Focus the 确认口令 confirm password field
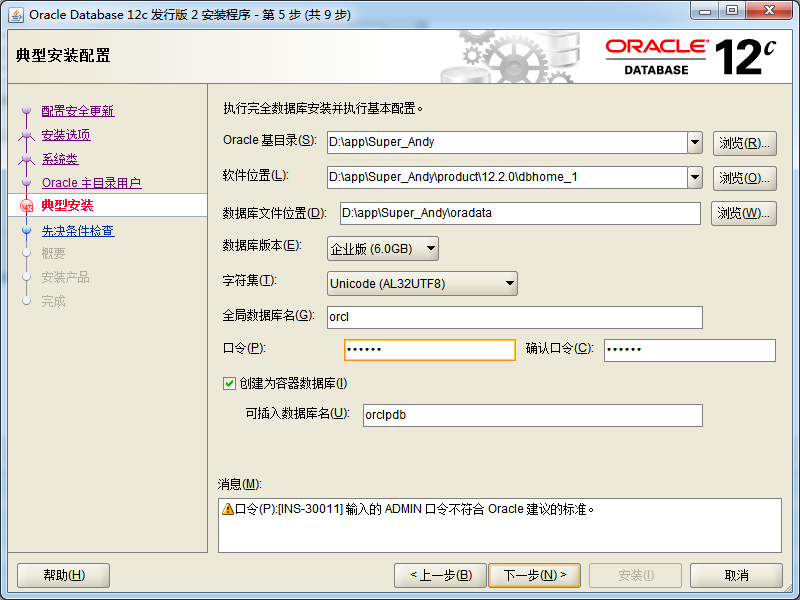 [690, 350]
